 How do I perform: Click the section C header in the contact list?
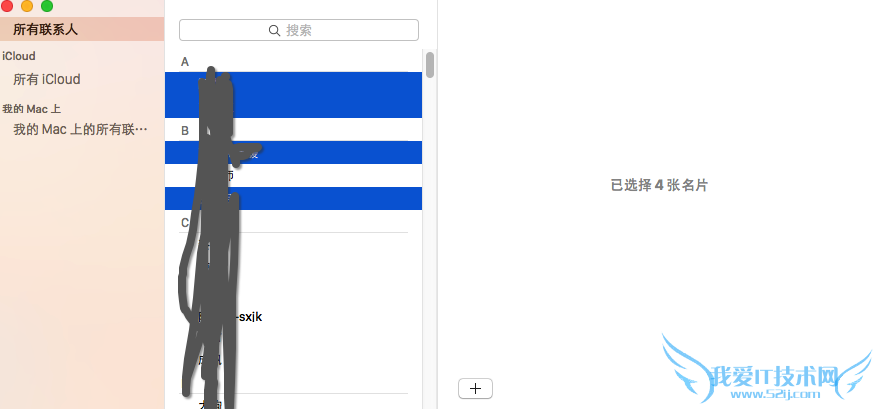[x=185, y=223]
